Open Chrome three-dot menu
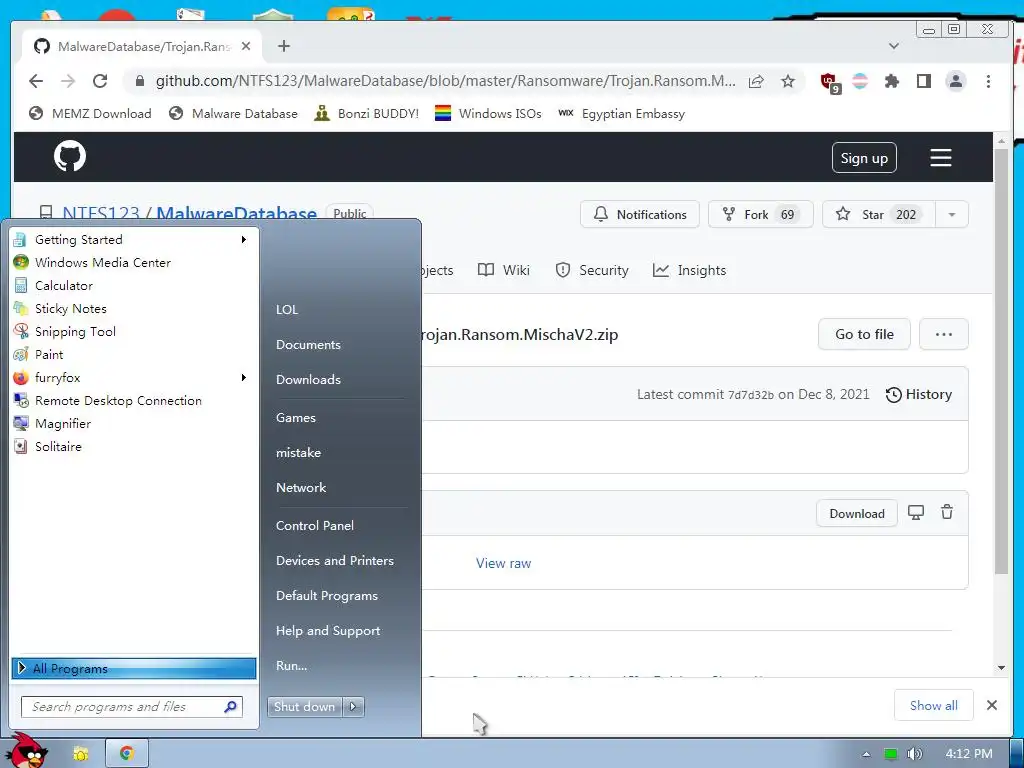 pos(988,81)
